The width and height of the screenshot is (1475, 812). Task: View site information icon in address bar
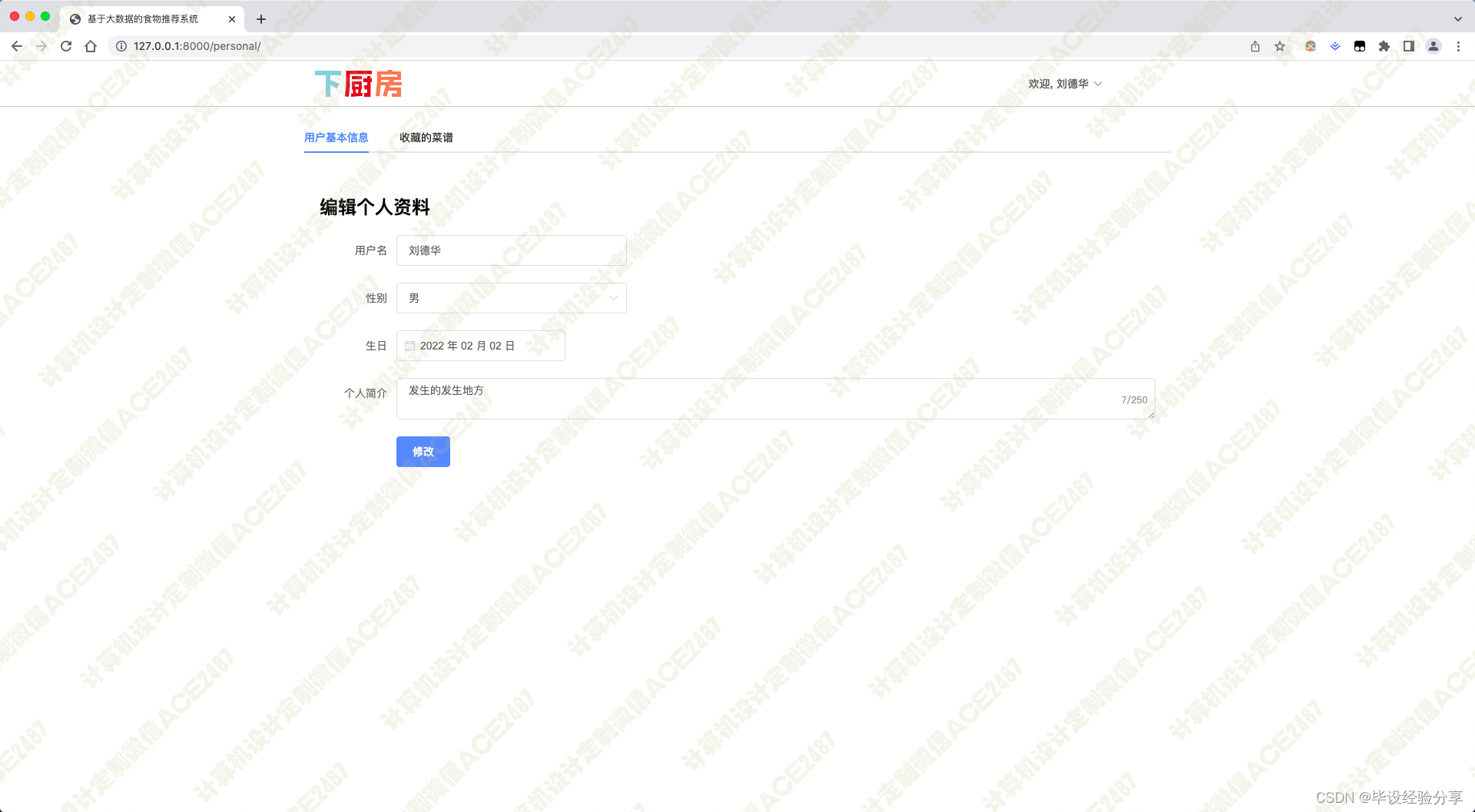pos(121,46)
